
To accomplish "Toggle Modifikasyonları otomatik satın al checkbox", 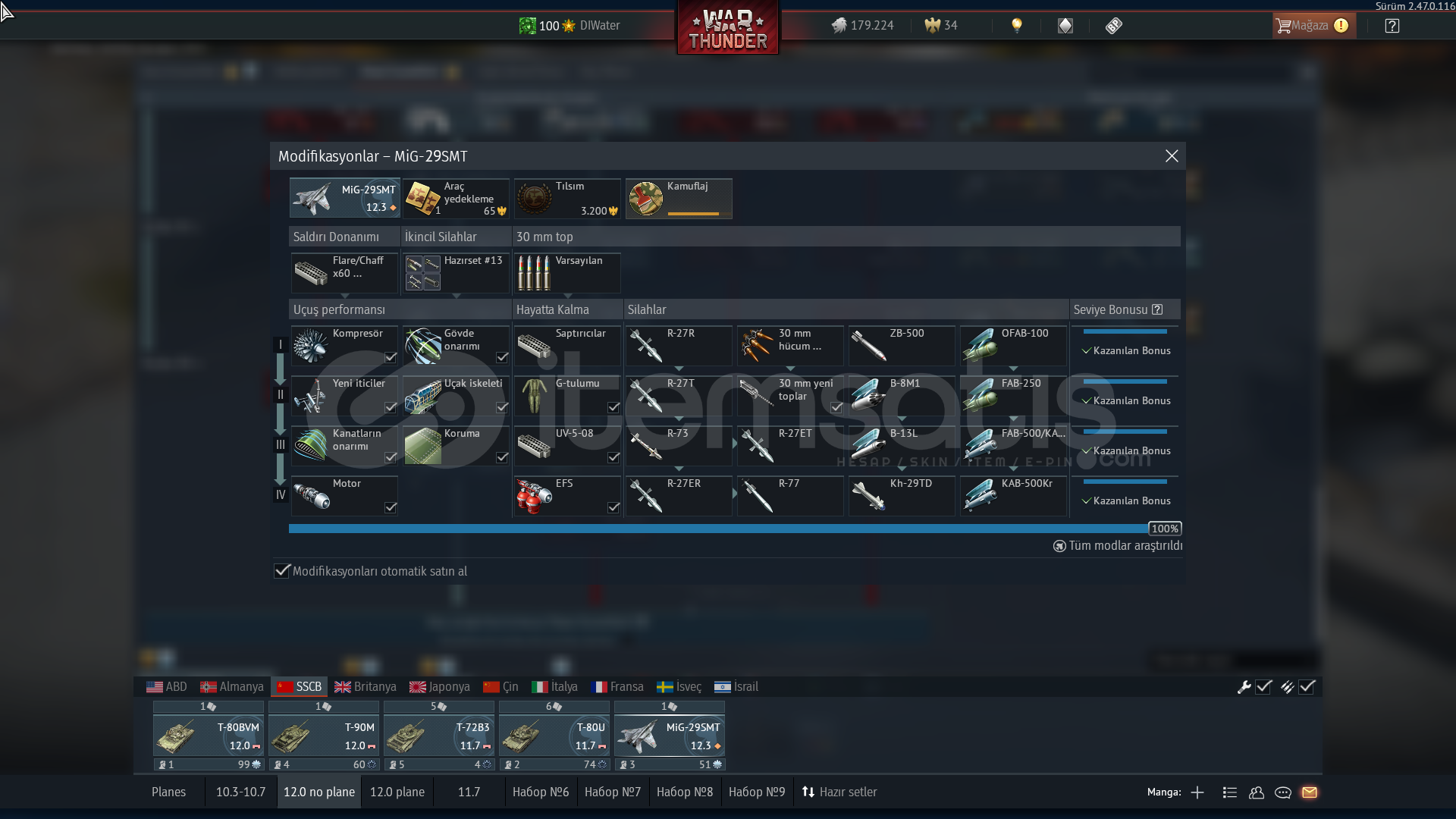I will 282,571.
